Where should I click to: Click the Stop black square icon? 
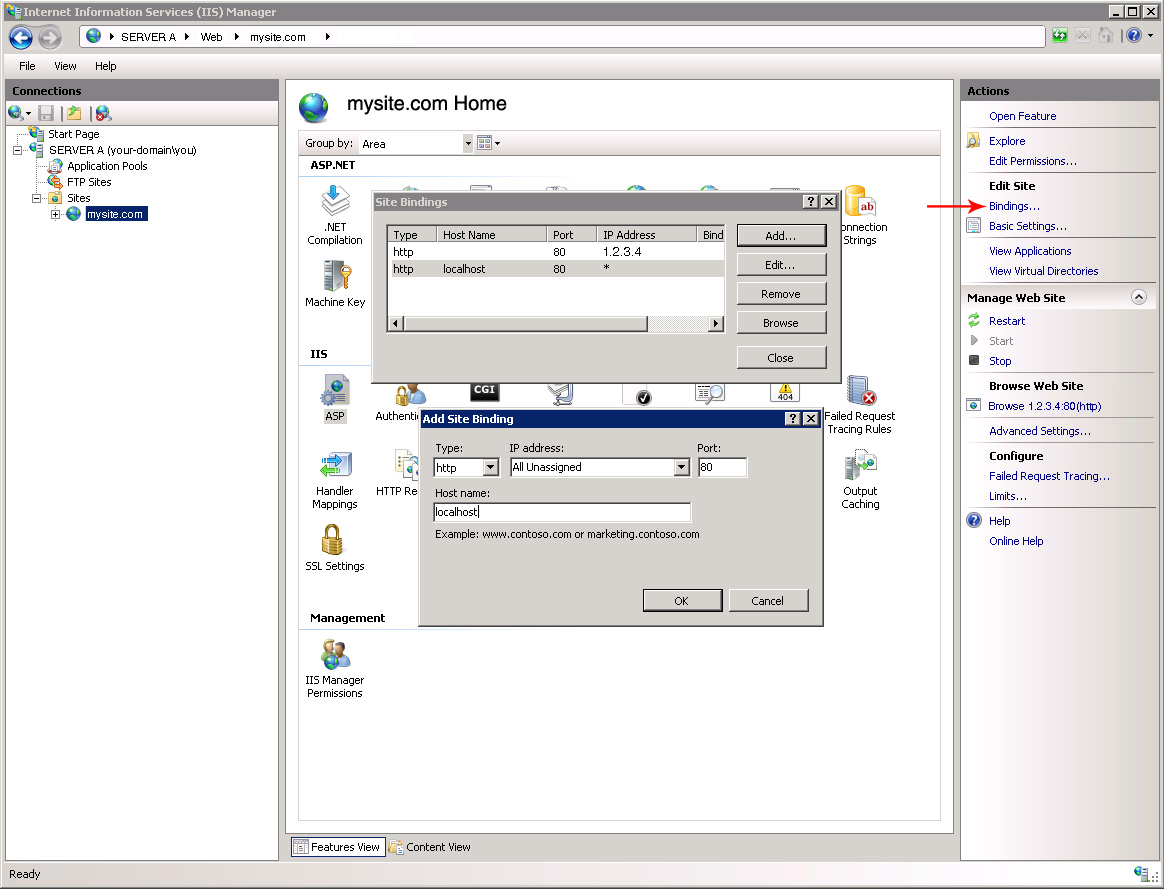coord(974,361)
